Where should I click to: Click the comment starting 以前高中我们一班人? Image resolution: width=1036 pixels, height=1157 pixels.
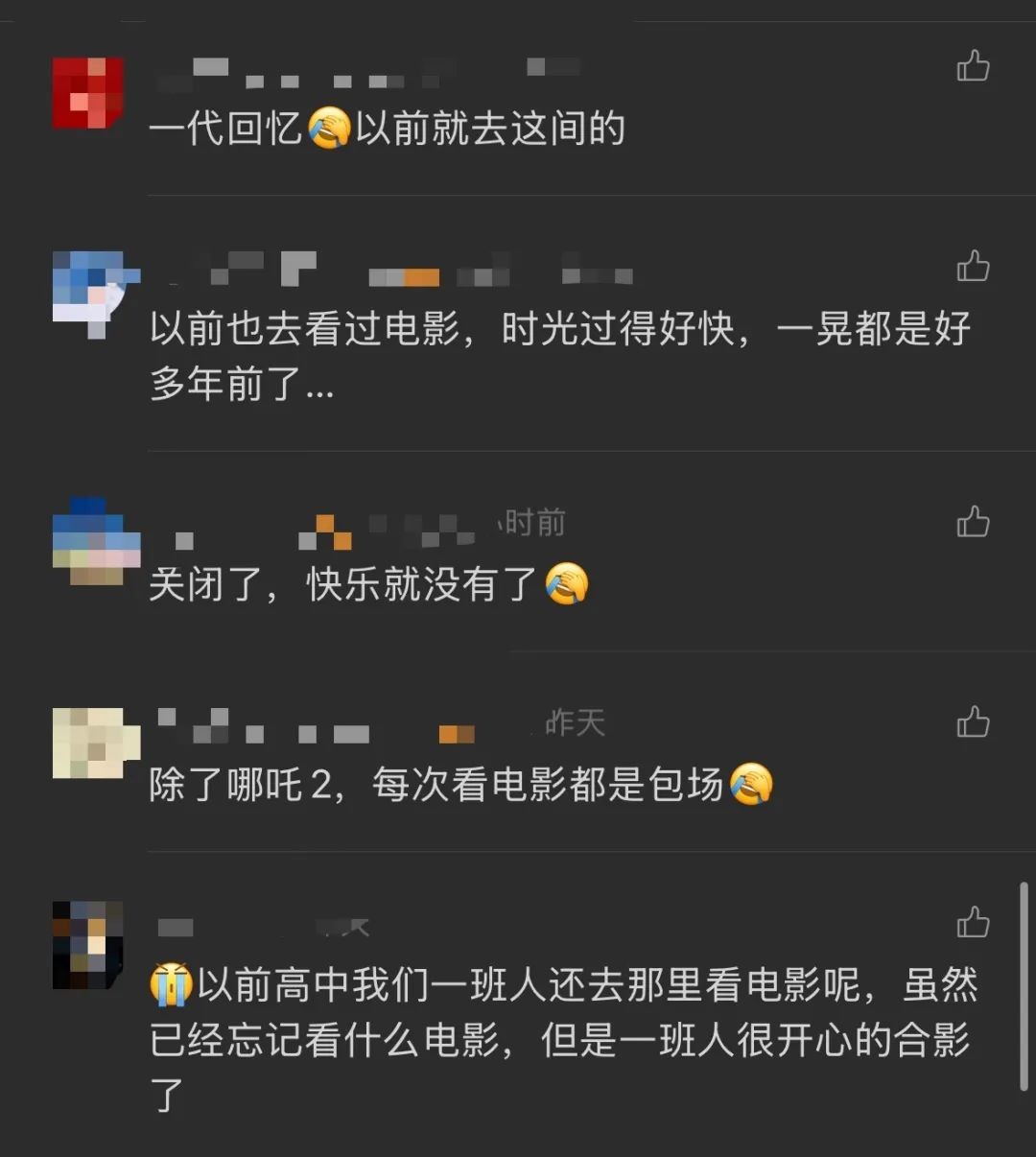coord(564,1039)
